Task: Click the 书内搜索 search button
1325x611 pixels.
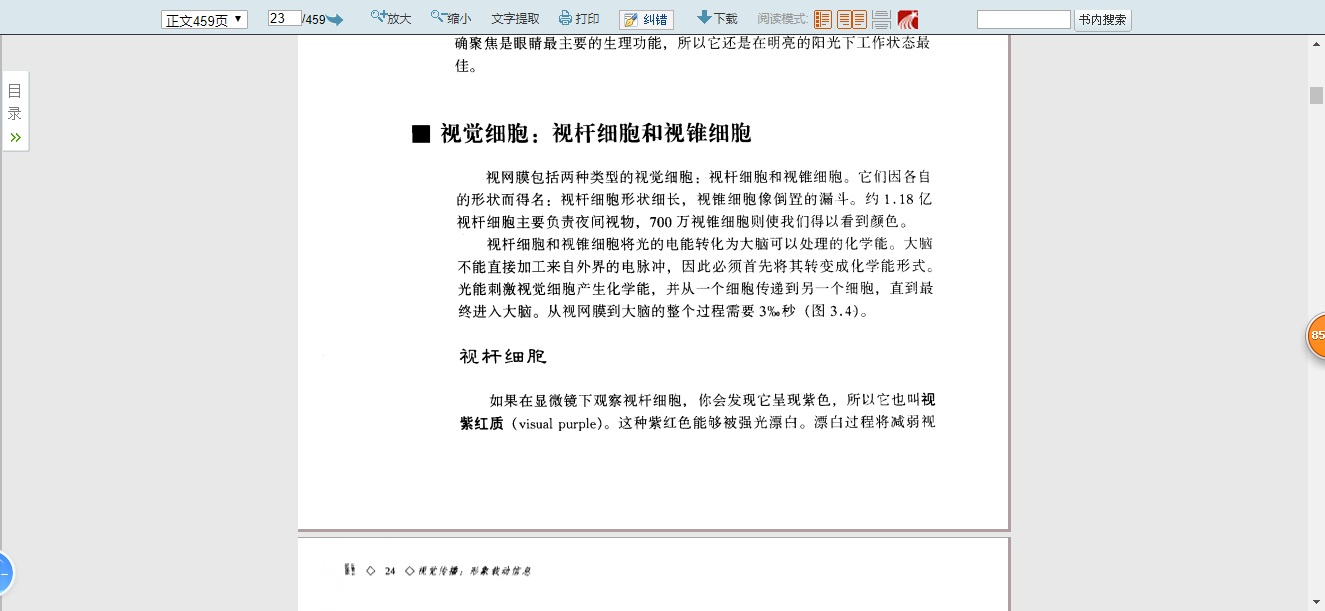Action: 1102,18
